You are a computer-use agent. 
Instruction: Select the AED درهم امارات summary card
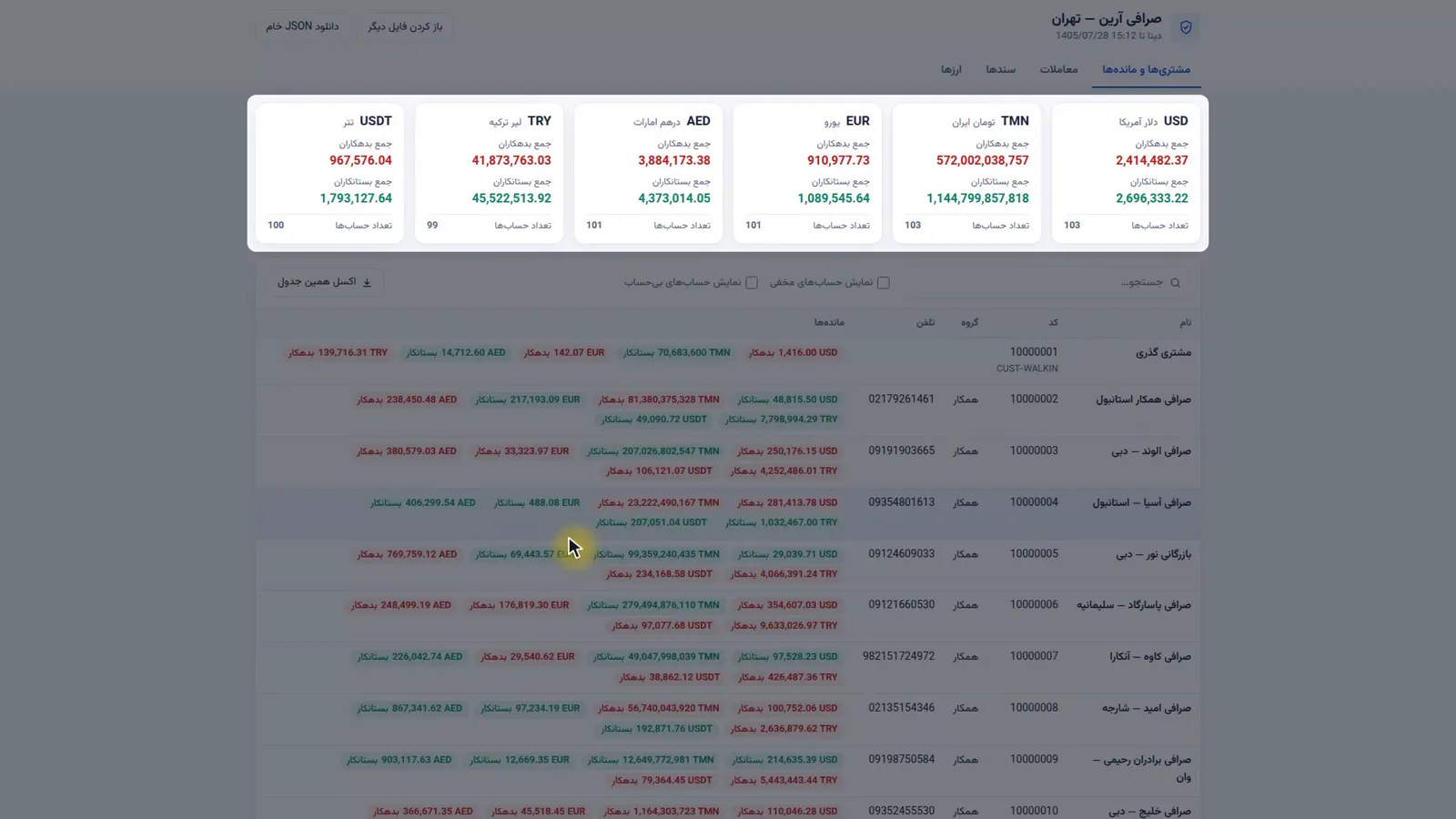[x=648, y=173]
